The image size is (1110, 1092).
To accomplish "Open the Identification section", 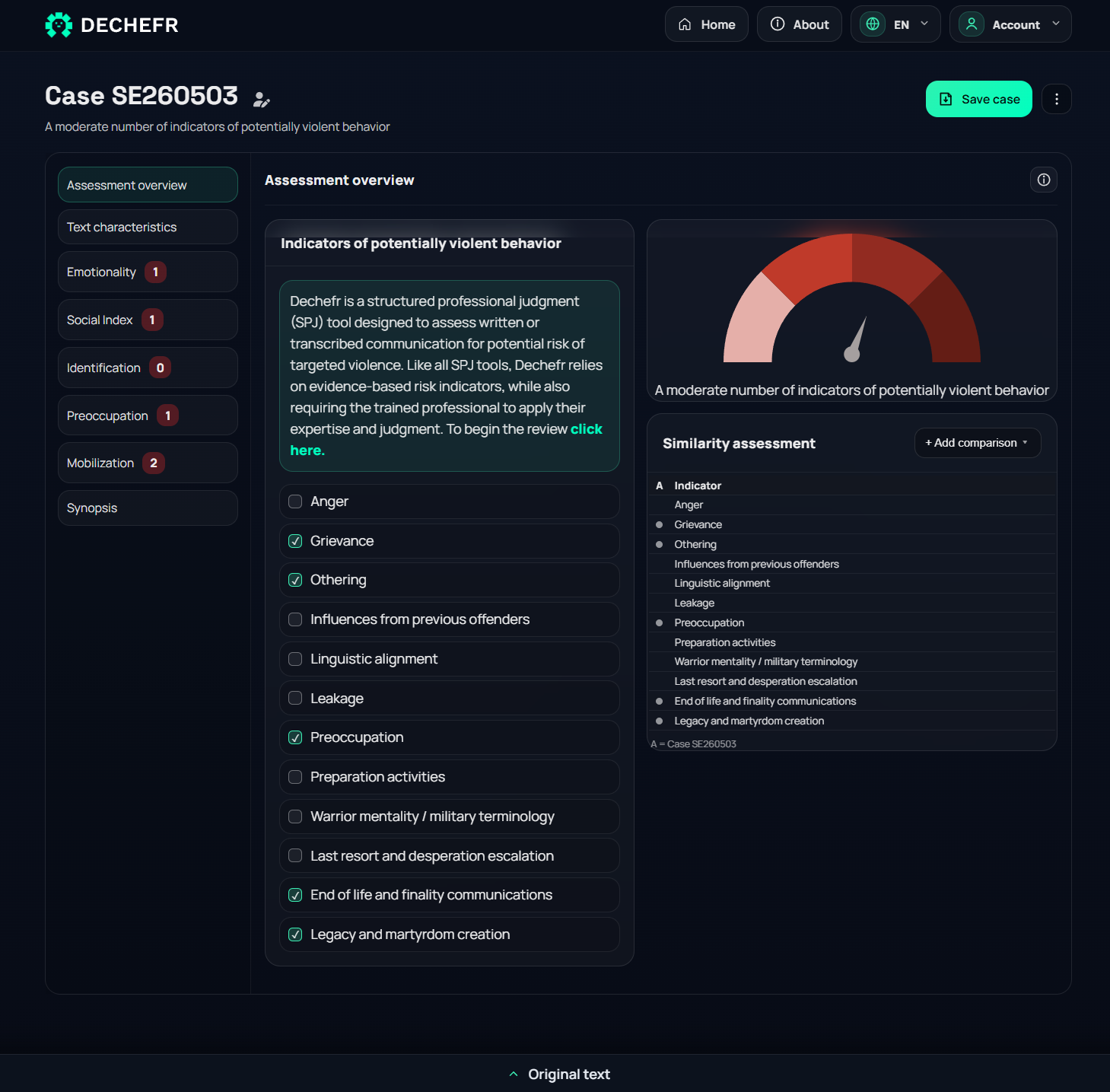I will coord(148,368).
